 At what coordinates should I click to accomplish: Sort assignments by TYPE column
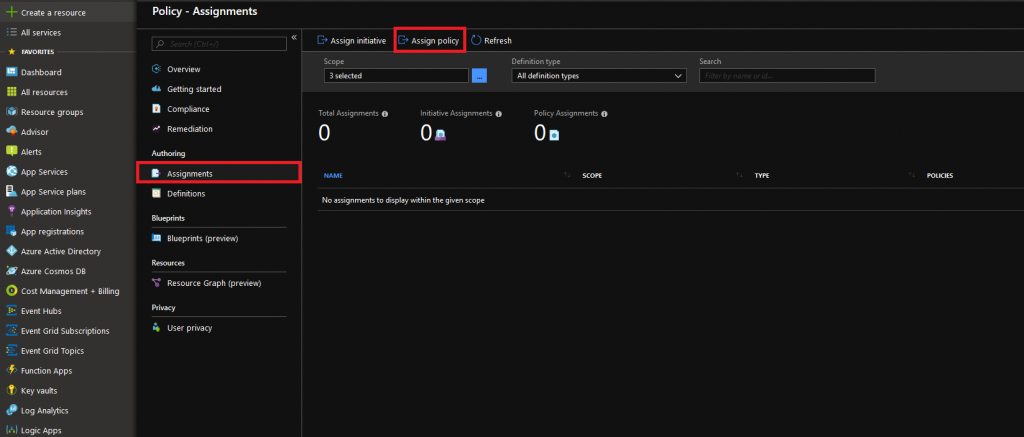762,176
